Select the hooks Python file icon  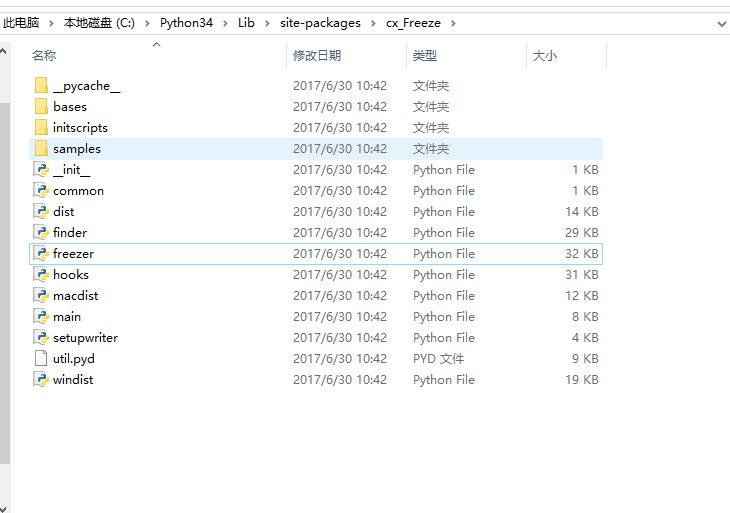point(41,275)
